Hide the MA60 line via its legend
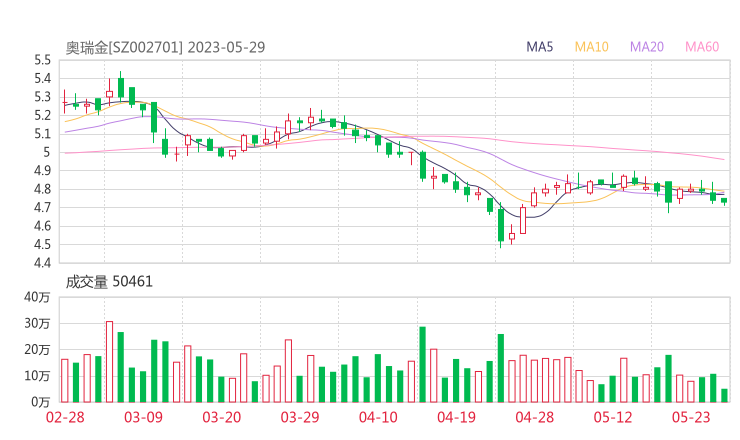 702,47
